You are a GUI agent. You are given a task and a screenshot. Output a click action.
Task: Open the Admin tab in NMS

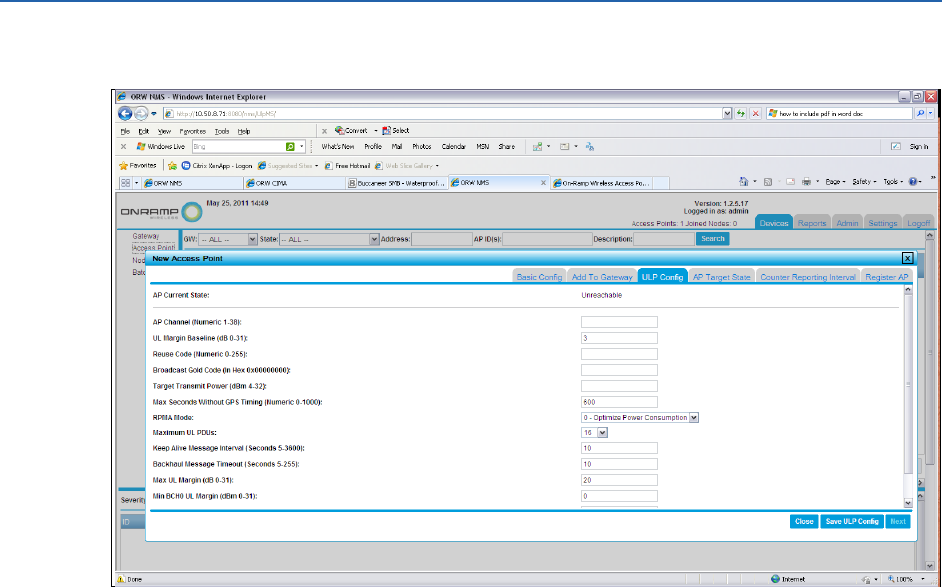pos(847,222)
